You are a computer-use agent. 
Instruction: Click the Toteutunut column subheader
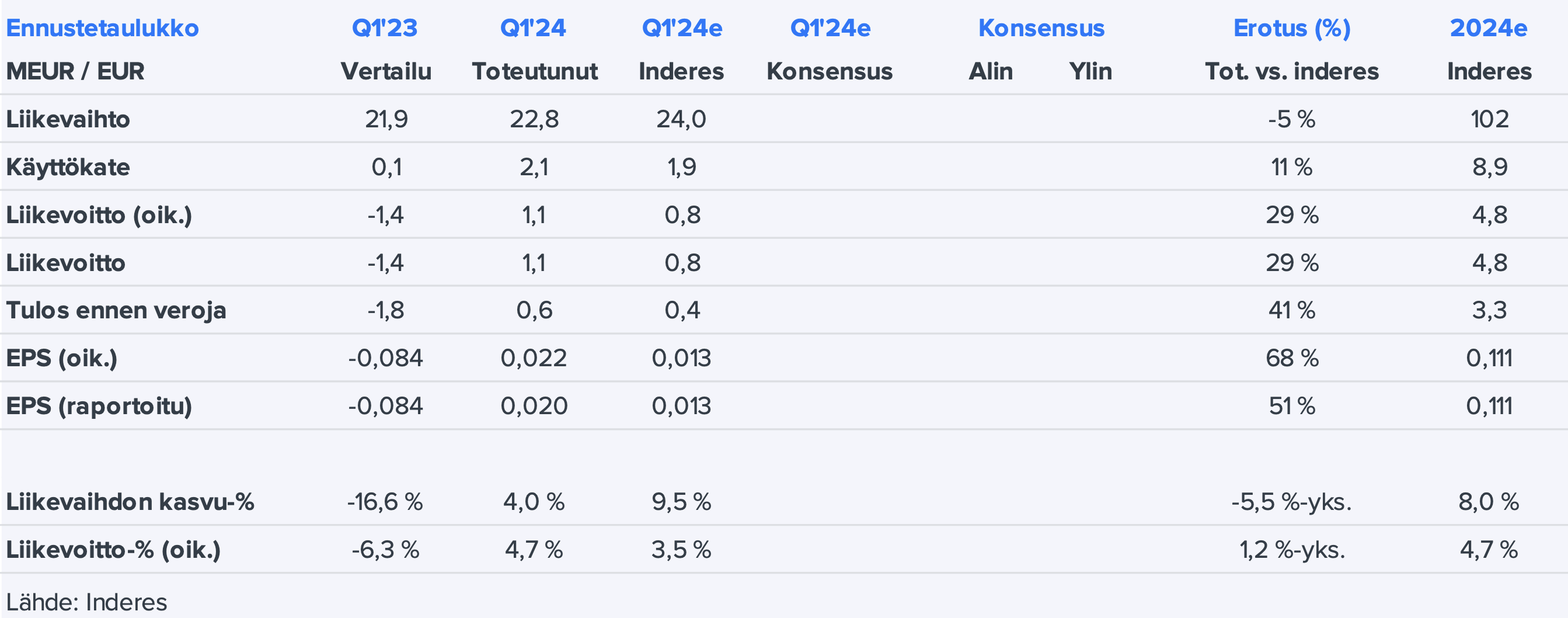(x=534, y=71)
